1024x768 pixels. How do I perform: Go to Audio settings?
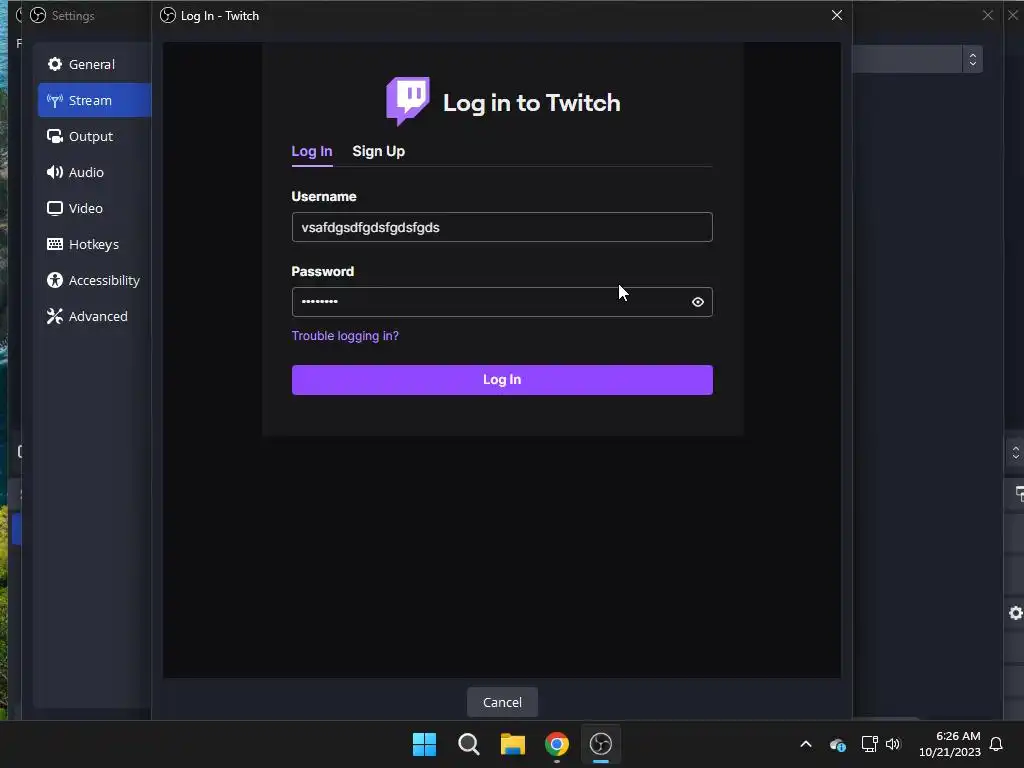point(94,172)
